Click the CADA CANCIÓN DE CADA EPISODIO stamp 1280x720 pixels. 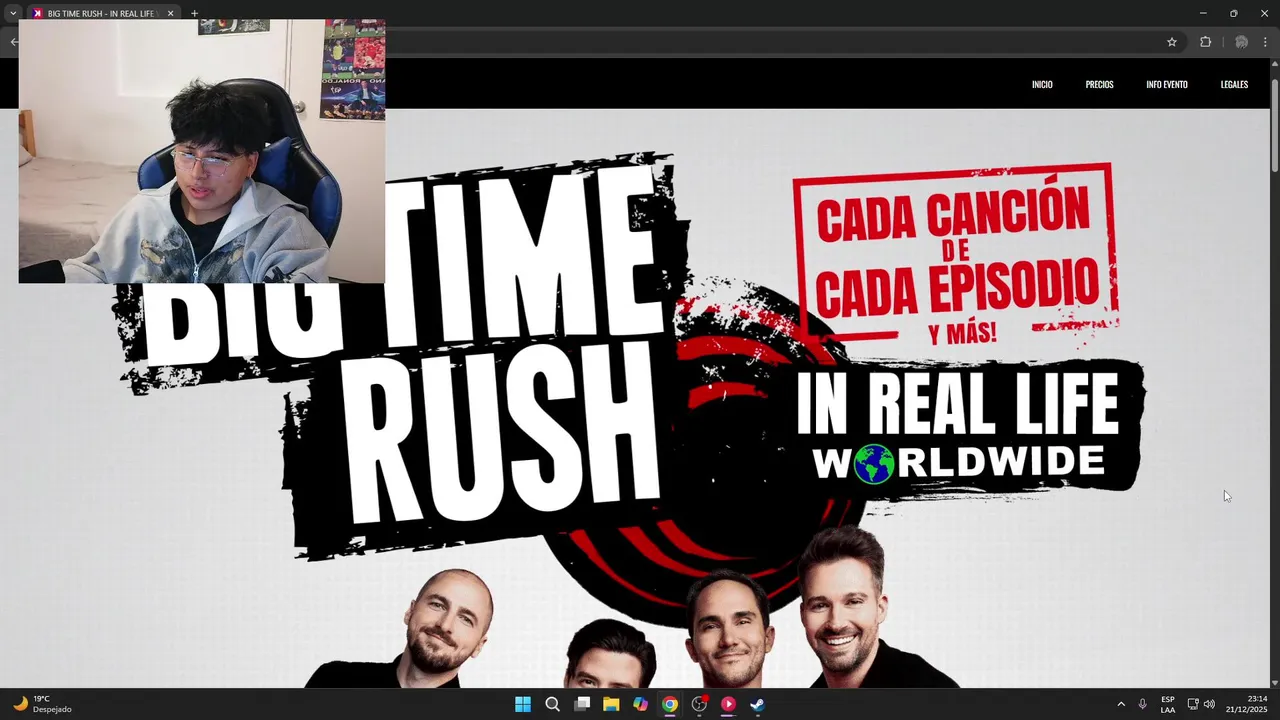[955, 255]
